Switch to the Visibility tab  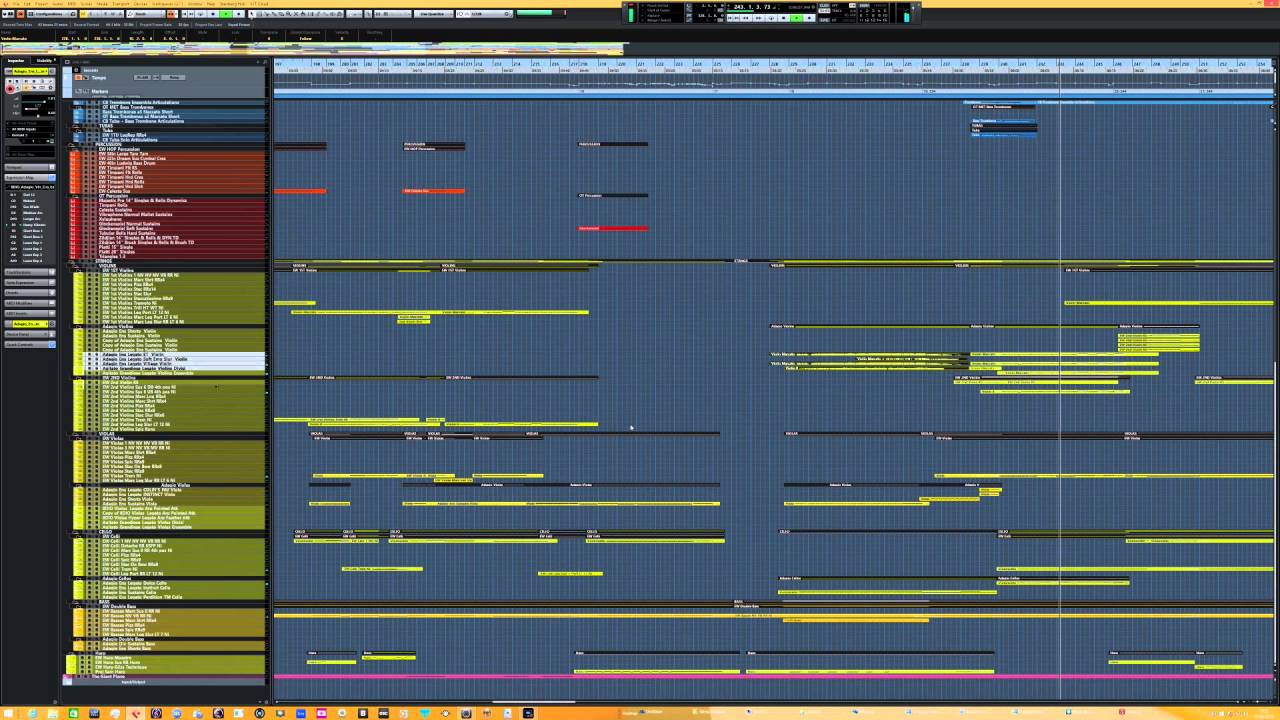(x=44, y=60)
